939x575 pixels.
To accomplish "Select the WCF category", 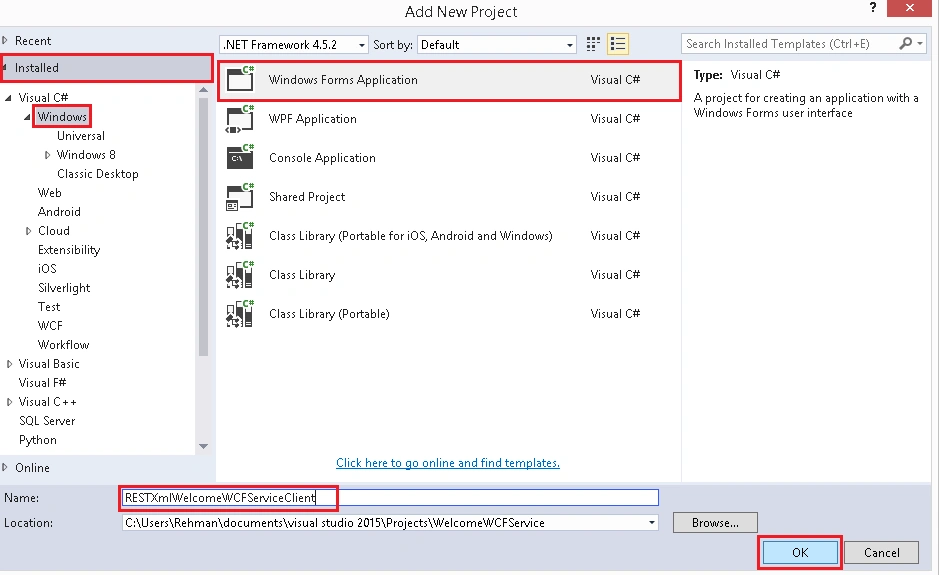I will click(x=50, y=326).
